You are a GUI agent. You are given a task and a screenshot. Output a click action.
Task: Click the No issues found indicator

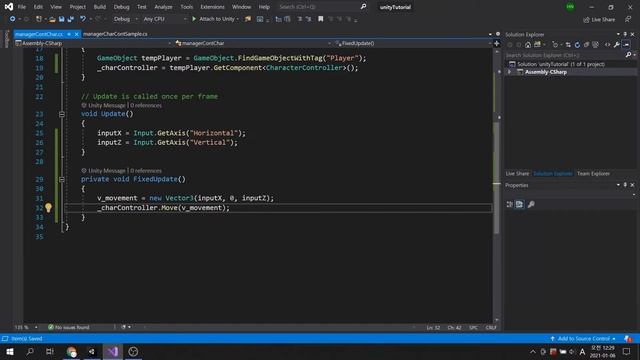point(69,327)
